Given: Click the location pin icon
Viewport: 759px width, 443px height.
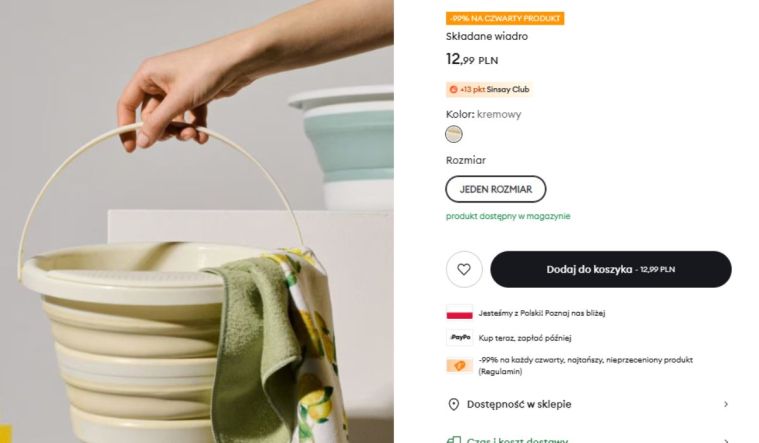Looking at the screenshot, I should [454, 404].
